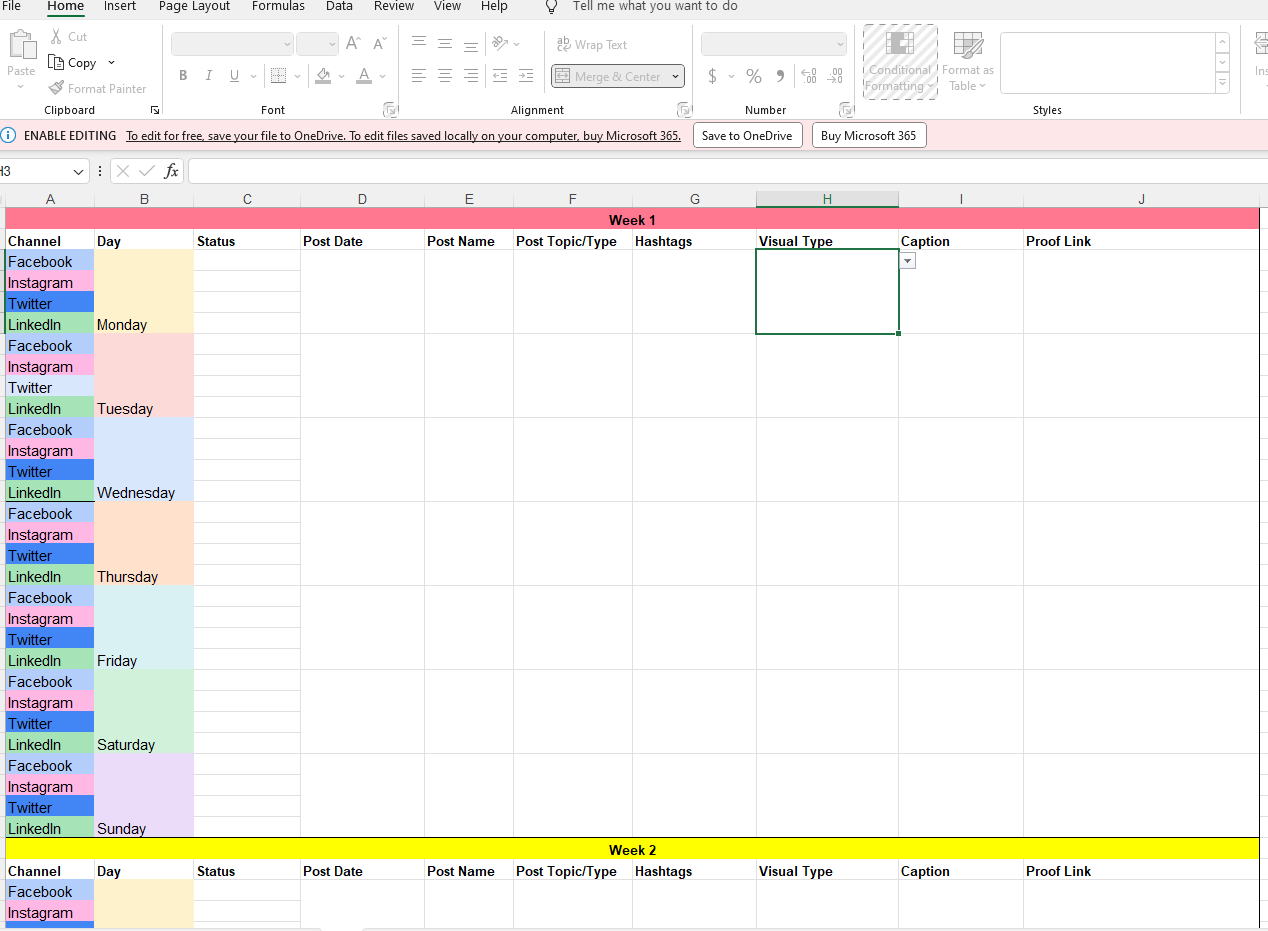Click the Tell Me lightbulb icon
Viewport: 1268px width, 931px height.
pos(551,6)
